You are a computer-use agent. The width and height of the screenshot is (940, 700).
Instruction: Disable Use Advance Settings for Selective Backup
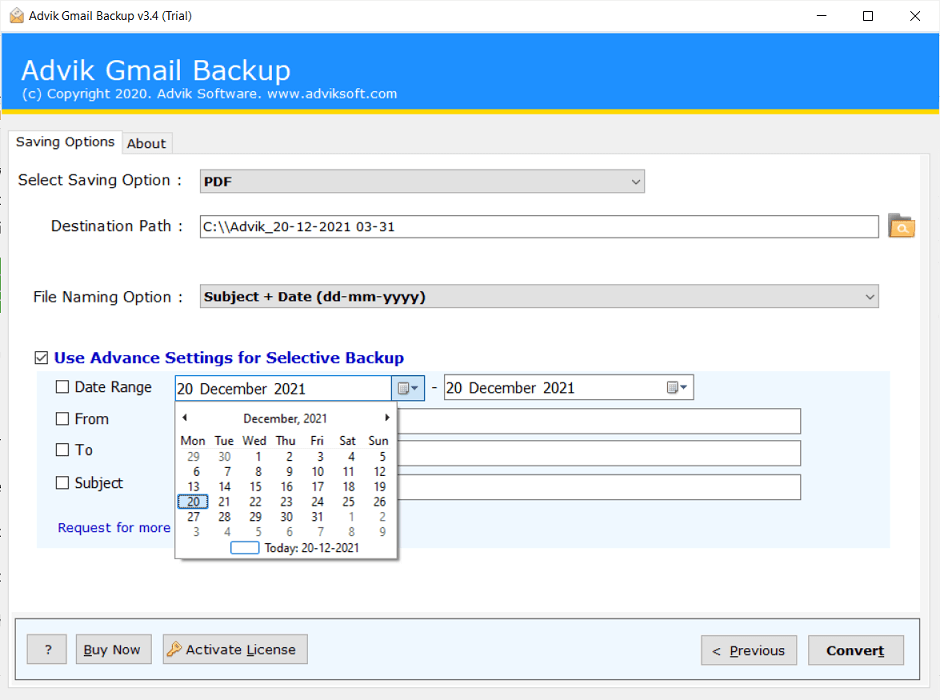pyautogui.click(x=41, y=357)
